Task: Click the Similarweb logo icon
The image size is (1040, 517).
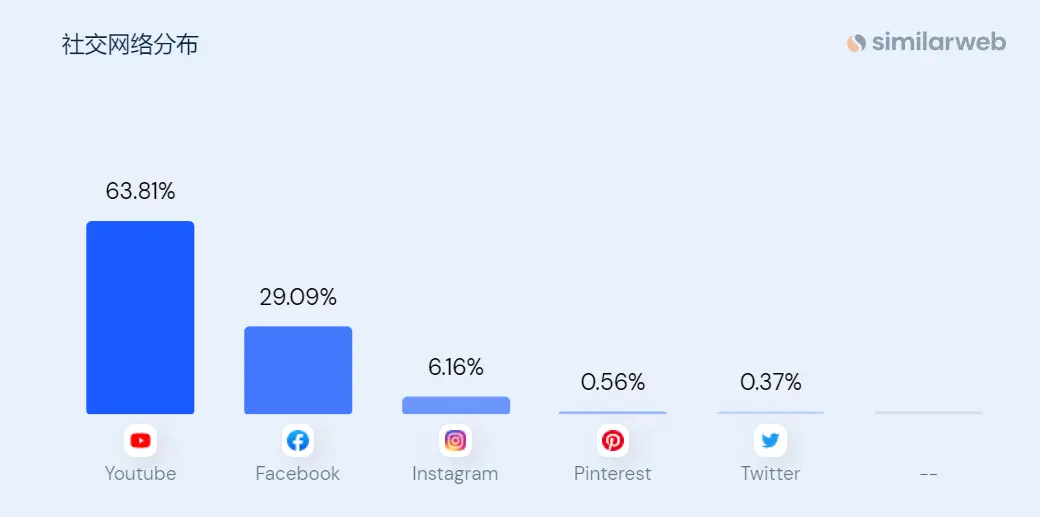Action: 856,43
